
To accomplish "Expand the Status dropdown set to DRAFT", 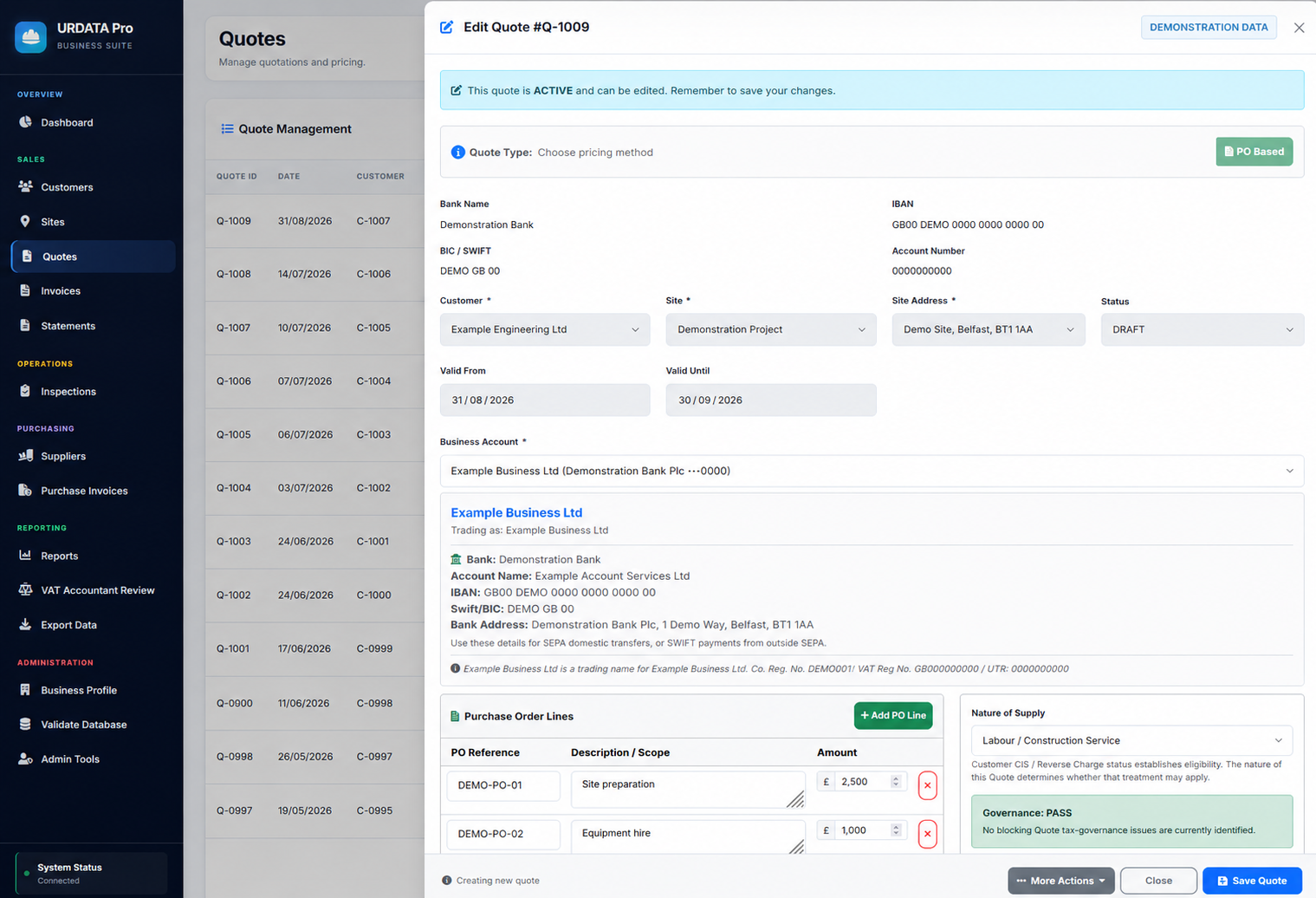I will tap(1202, 329).
